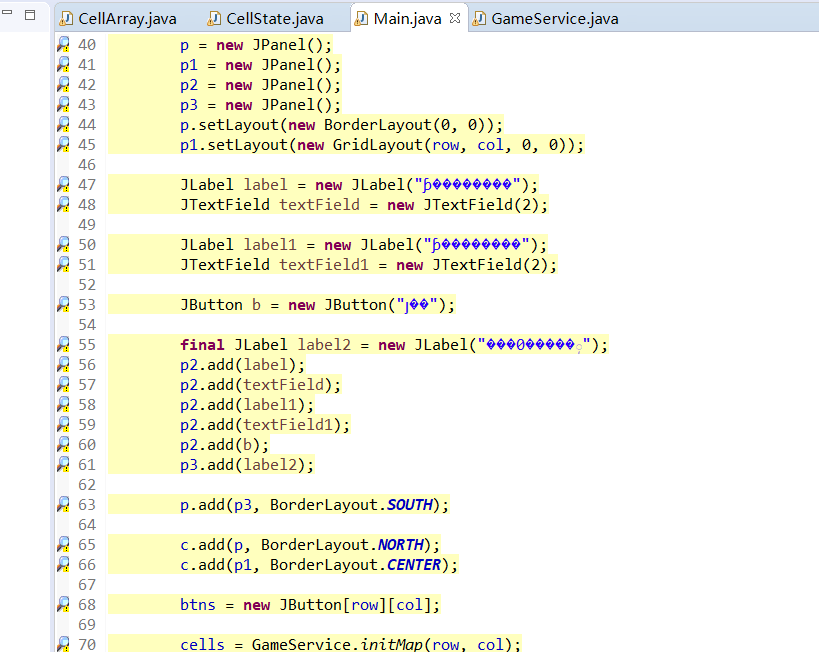Close the Main.java tab
The width and height of the screenshot is (819, 652).
point(455,18)
